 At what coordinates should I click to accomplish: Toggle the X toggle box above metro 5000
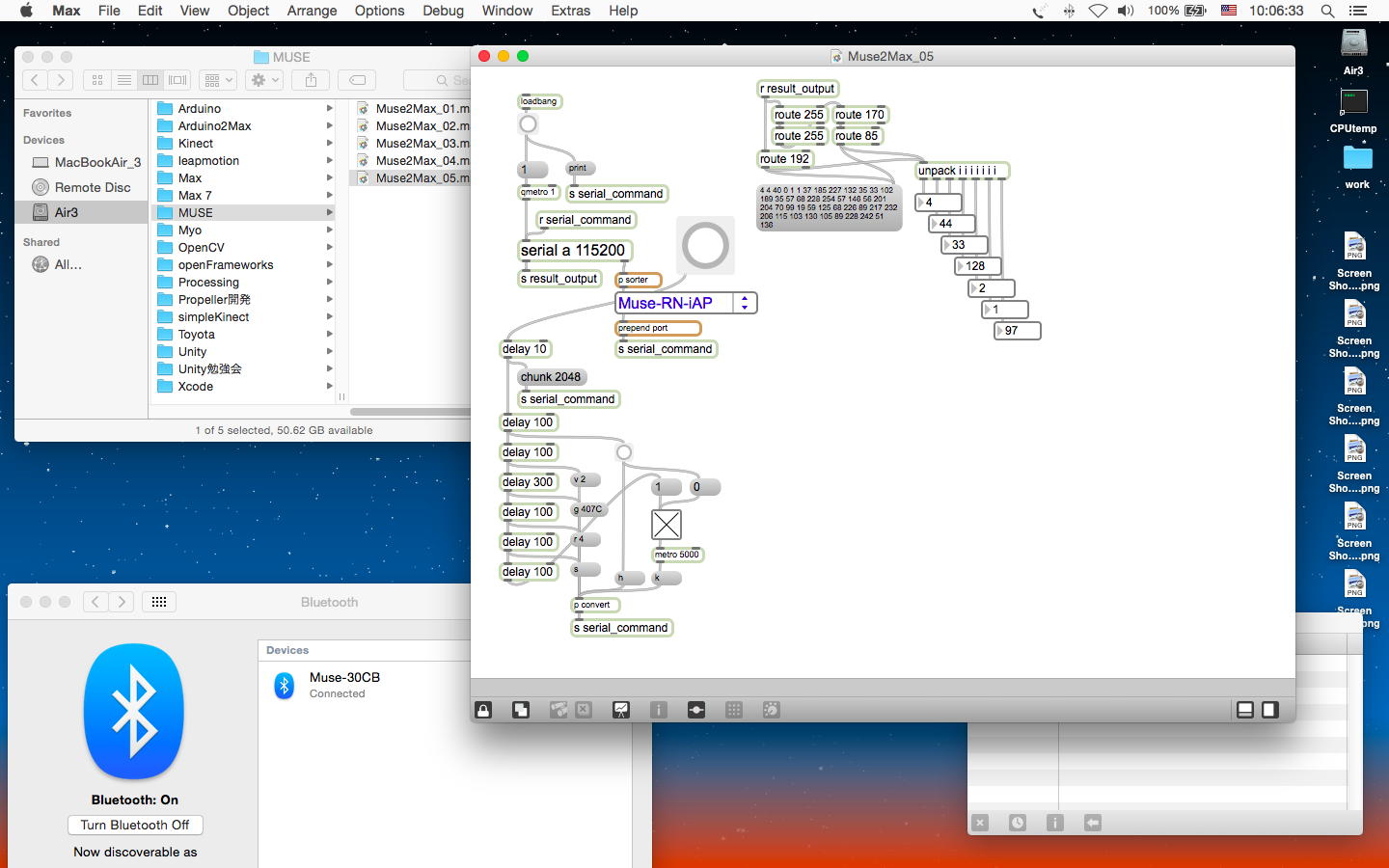coord(667,525)
